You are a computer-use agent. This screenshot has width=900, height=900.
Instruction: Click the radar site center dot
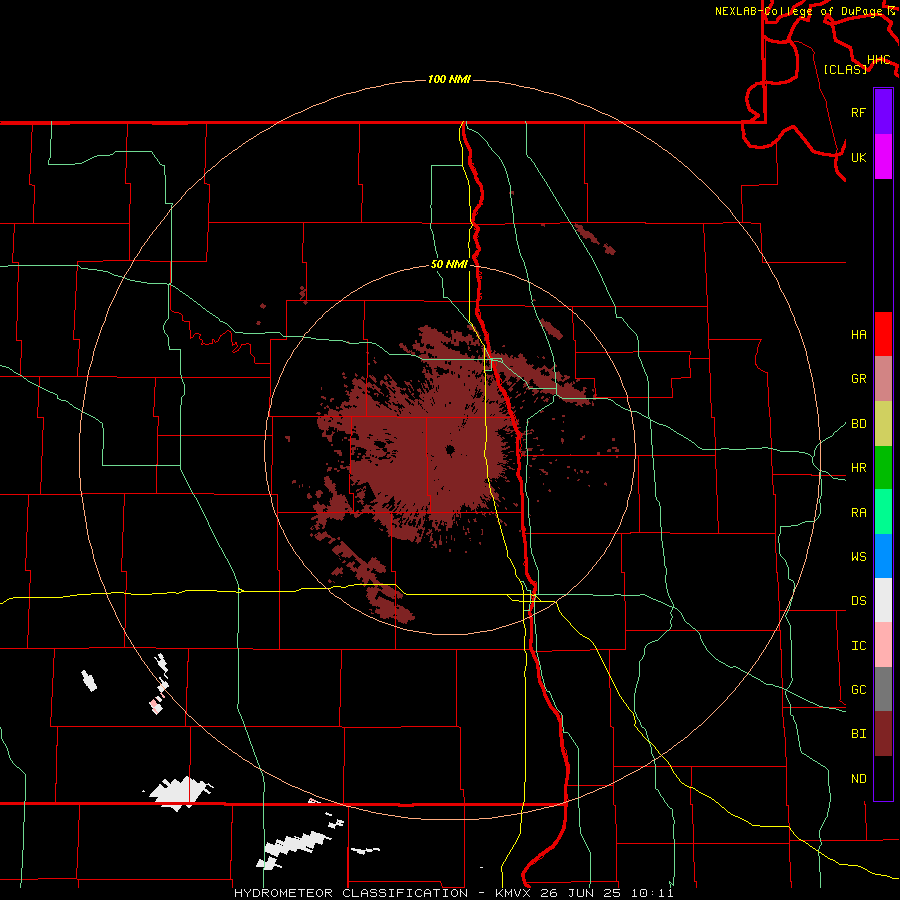[x=450, y=449]
